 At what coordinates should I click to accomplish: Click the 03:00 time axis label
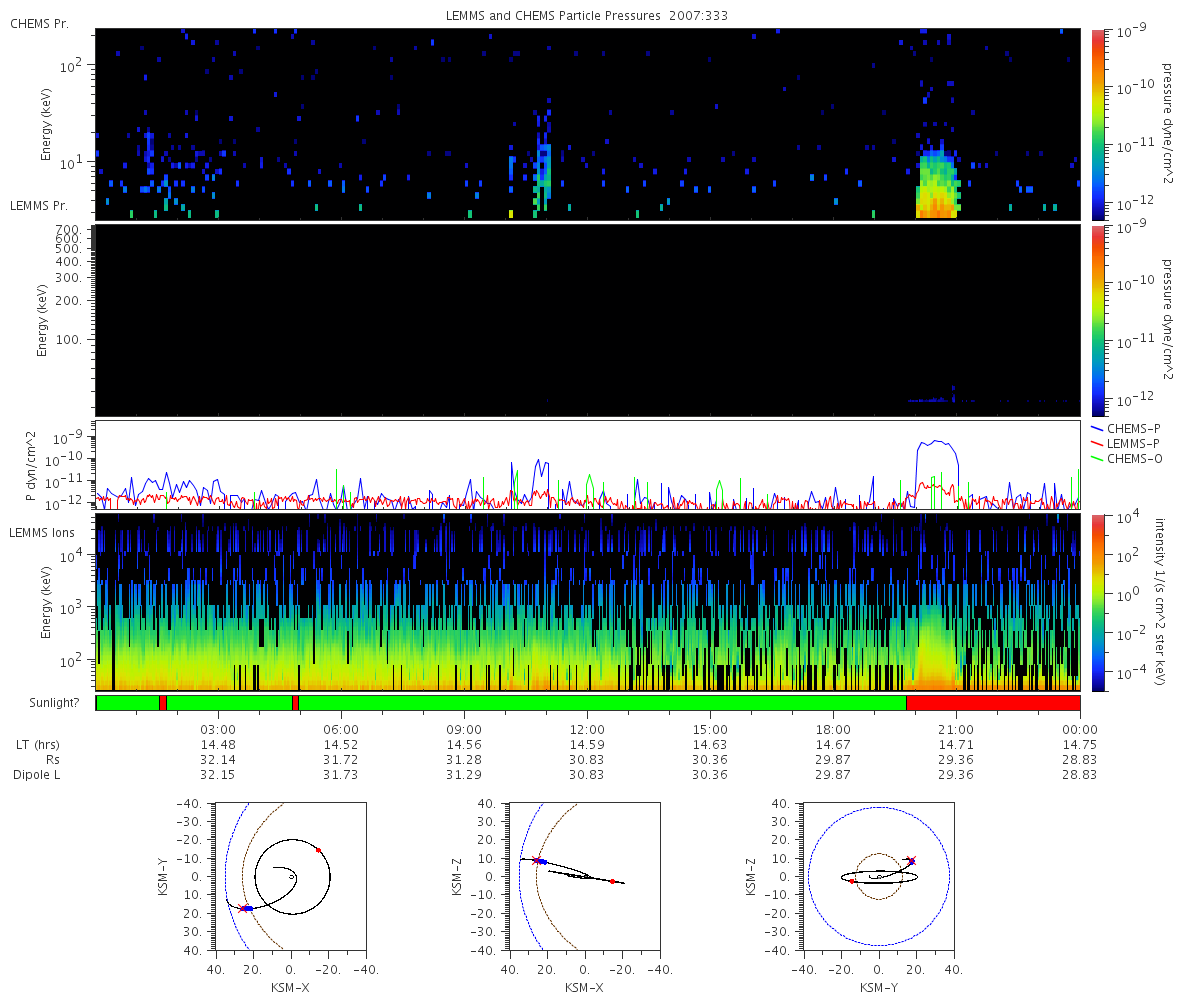218,729
